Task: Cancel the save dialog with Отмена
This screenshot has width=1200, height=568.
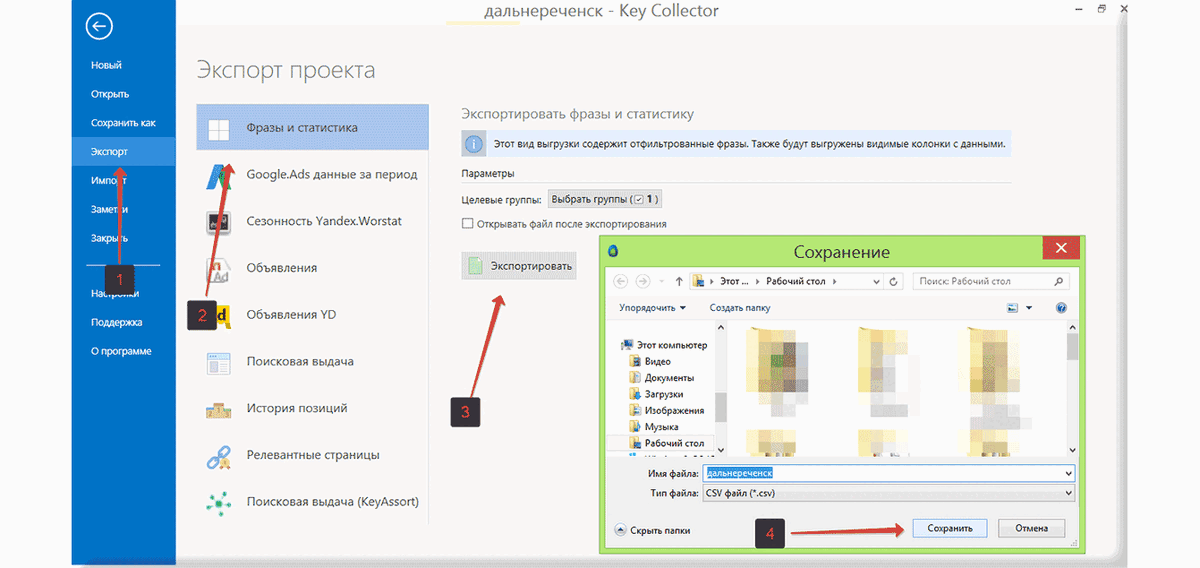Action: [1031, 528]
